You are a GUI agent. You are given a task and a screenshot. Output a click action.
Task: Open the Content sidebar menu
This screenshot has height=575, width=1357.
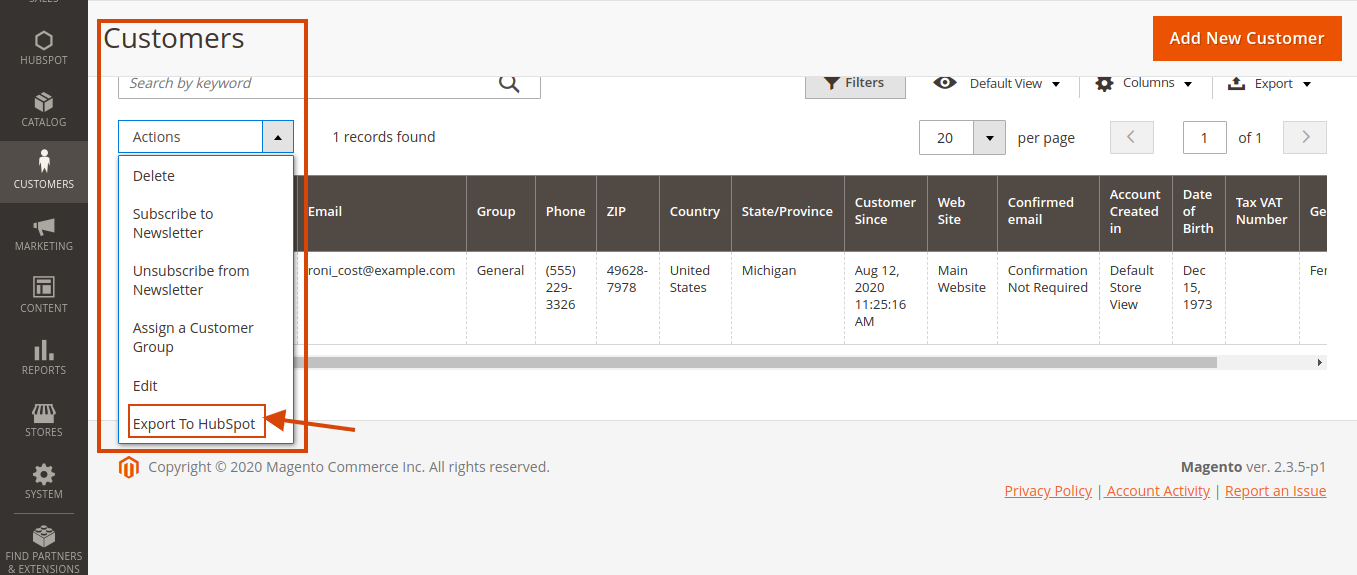click(44, 296)
